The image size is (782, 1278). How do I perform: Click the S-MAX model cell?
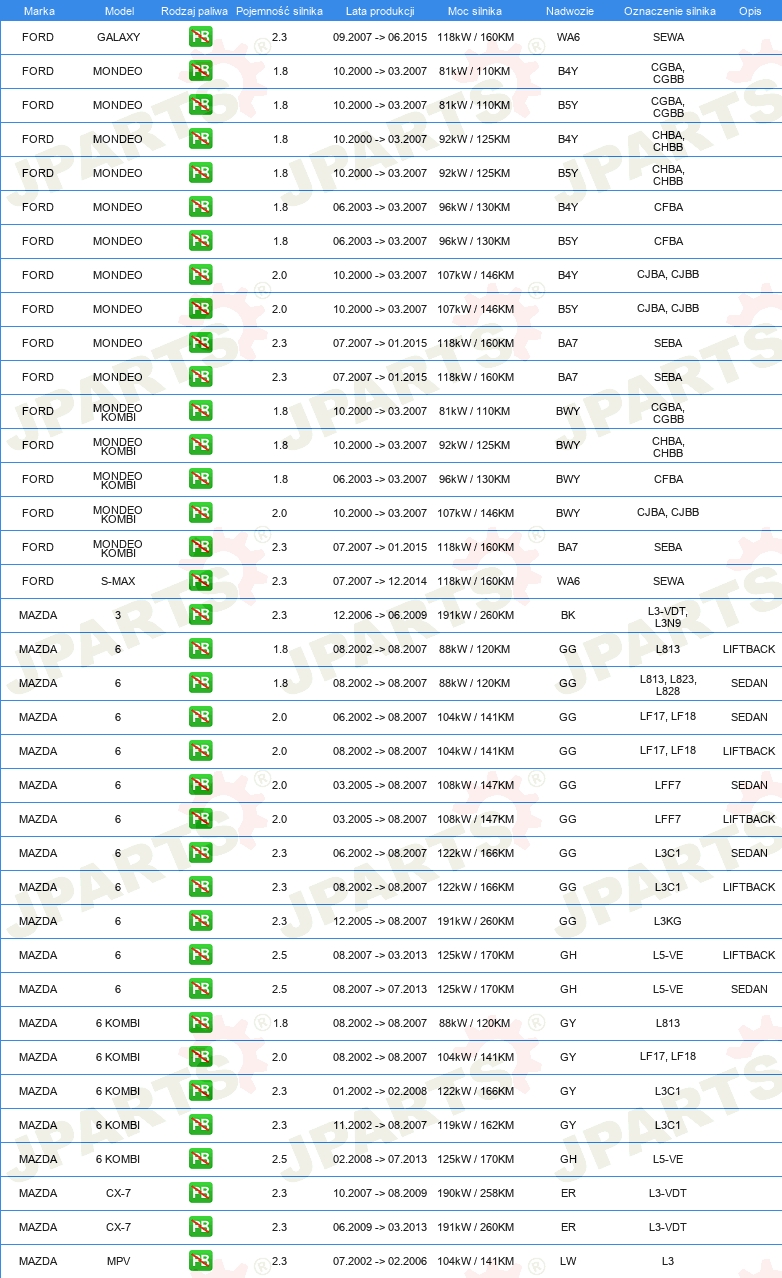[x=118, y=581]
